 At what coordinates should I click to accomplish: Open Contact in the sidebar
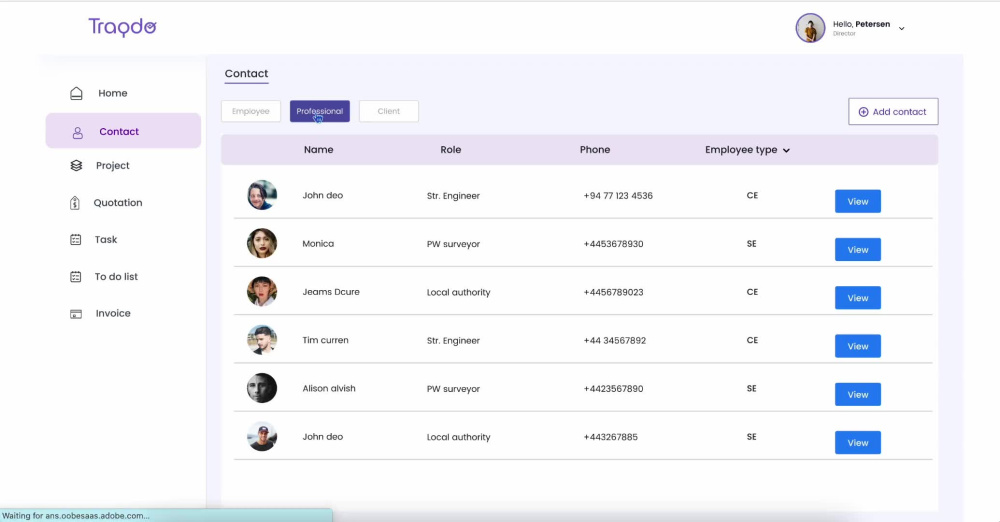[x=123, y=131]
